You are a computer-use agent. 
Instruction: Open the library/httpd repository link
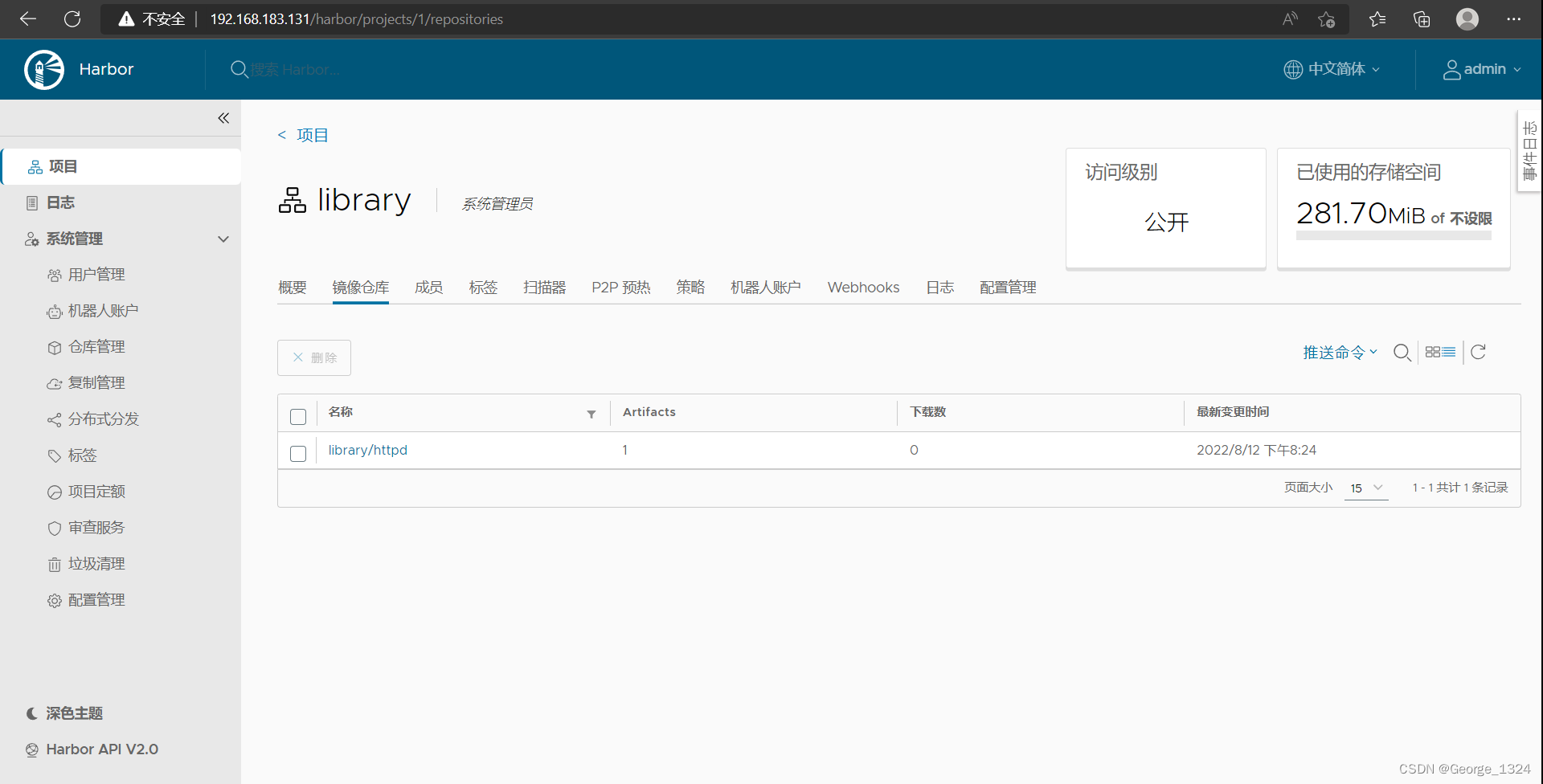367,451
